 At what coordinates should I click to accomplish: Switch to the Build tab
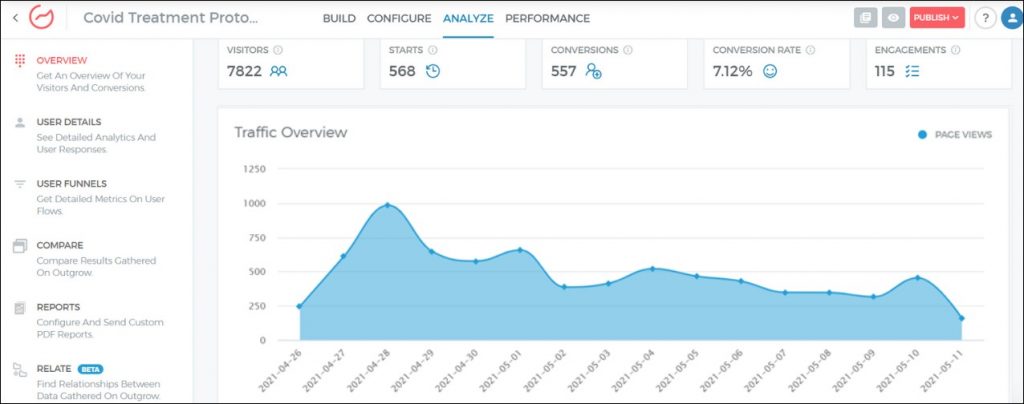tap(339, 18)
